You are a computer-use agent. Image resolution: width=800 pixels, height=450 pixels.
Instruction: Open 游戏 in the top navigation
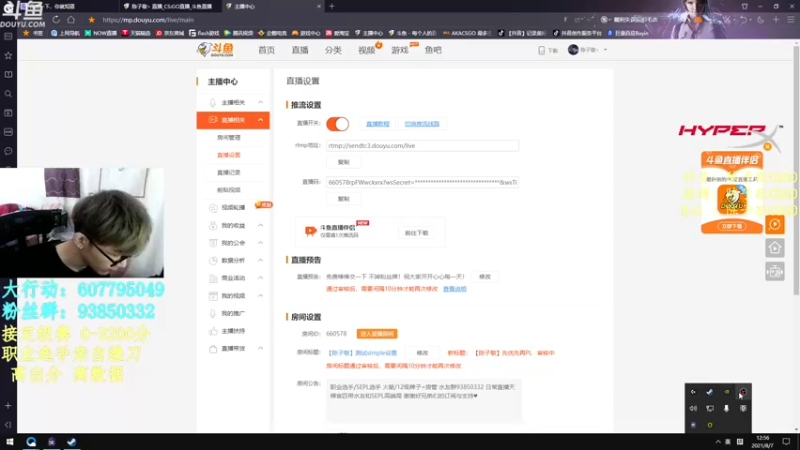pos(399,50)
